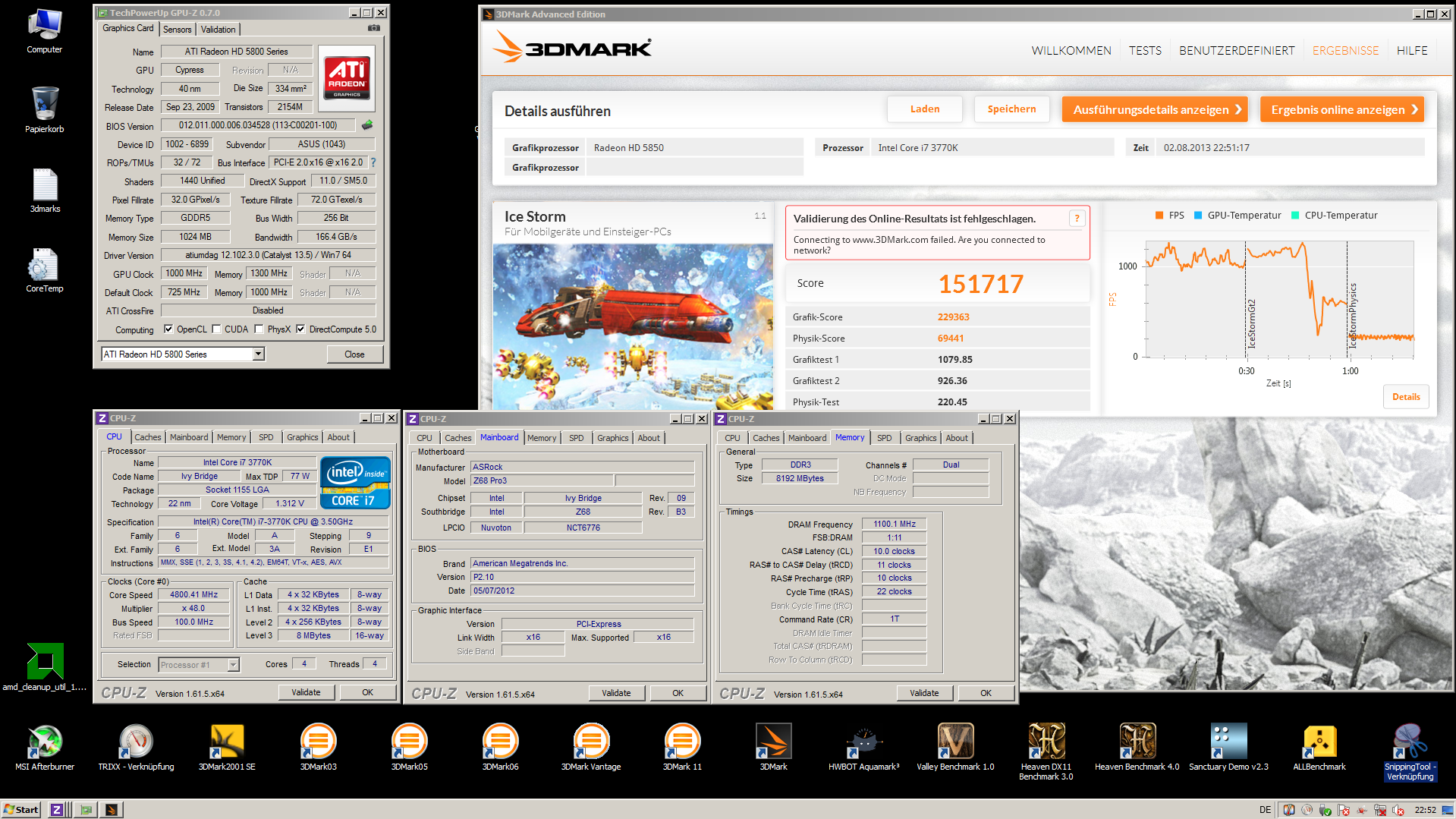Click the Ice Storm preview thumbnail
This screenshot has height=819, width=1456.
click(632, 326)
